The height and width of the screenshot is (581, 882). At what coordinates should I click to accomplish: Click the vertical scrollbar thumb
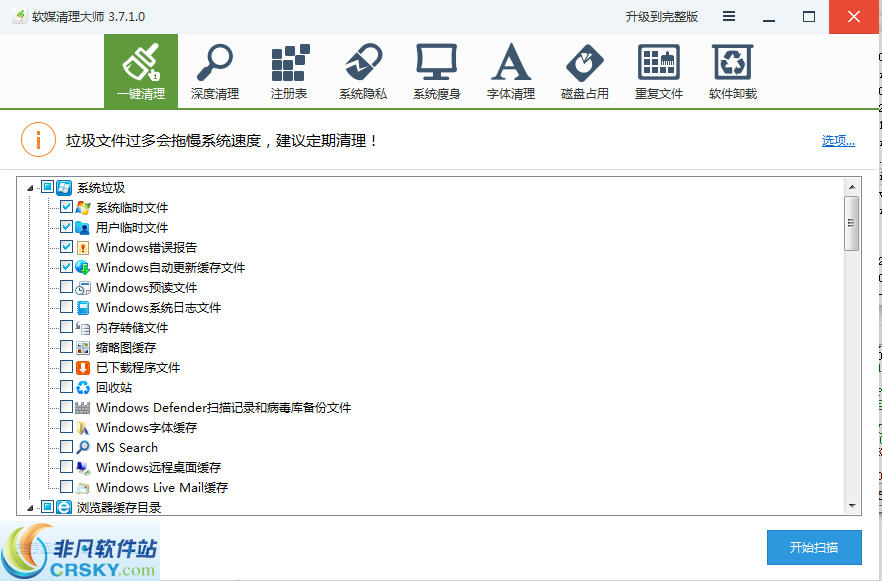[853, 220]
